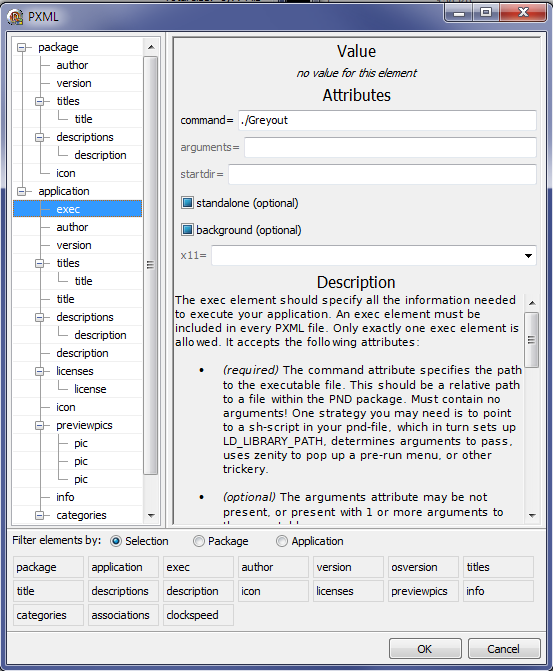Click the descriptions element button
This screenshot has height=671, width=553.
click(x=123, y=591)
